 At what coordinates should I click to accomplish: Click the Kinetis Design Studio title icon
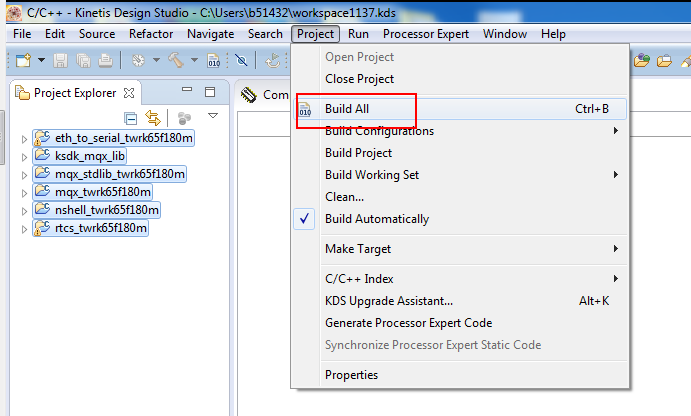tap(14, 13)
